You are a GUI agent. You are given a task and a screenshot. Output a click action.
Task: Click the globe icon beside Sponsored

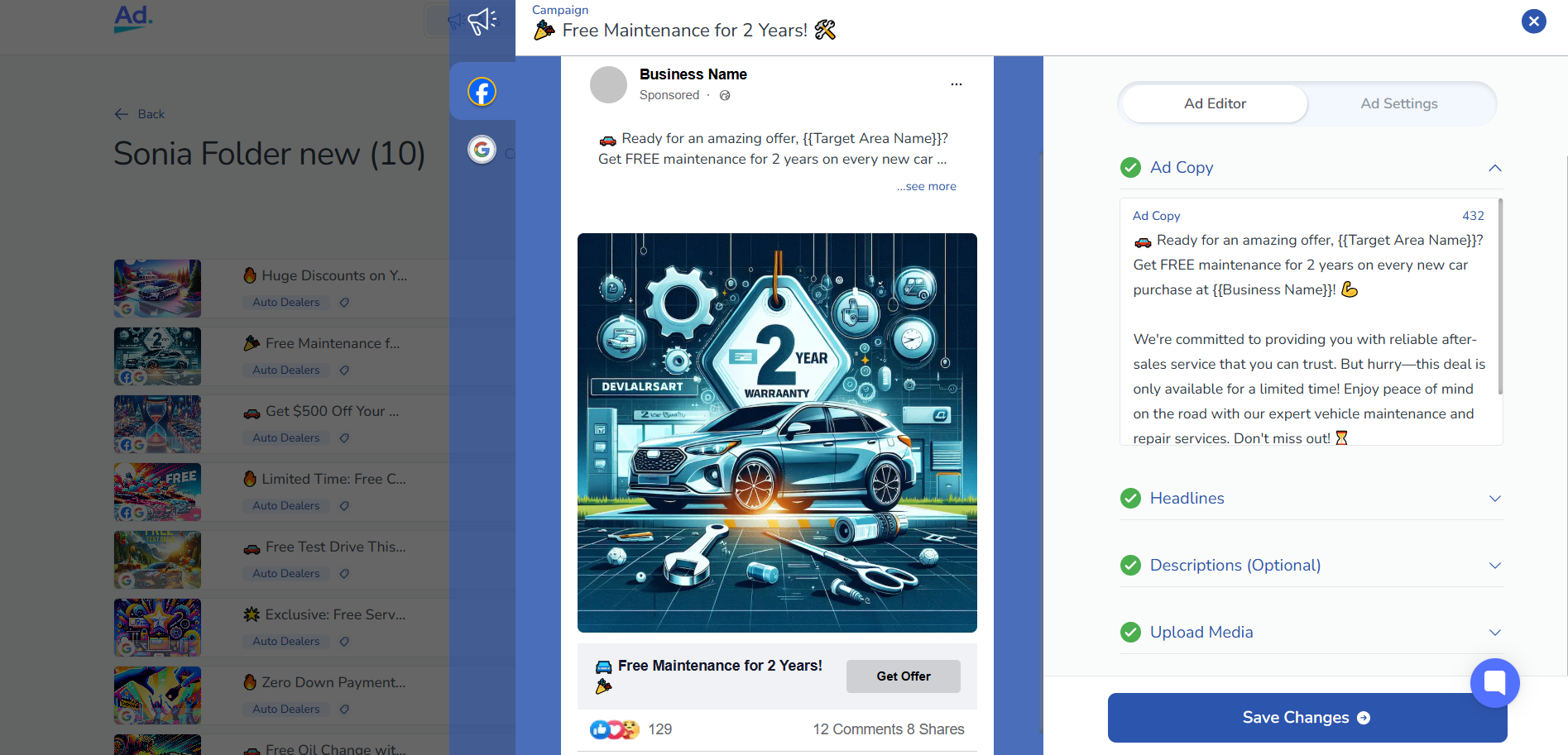point(725,95)
